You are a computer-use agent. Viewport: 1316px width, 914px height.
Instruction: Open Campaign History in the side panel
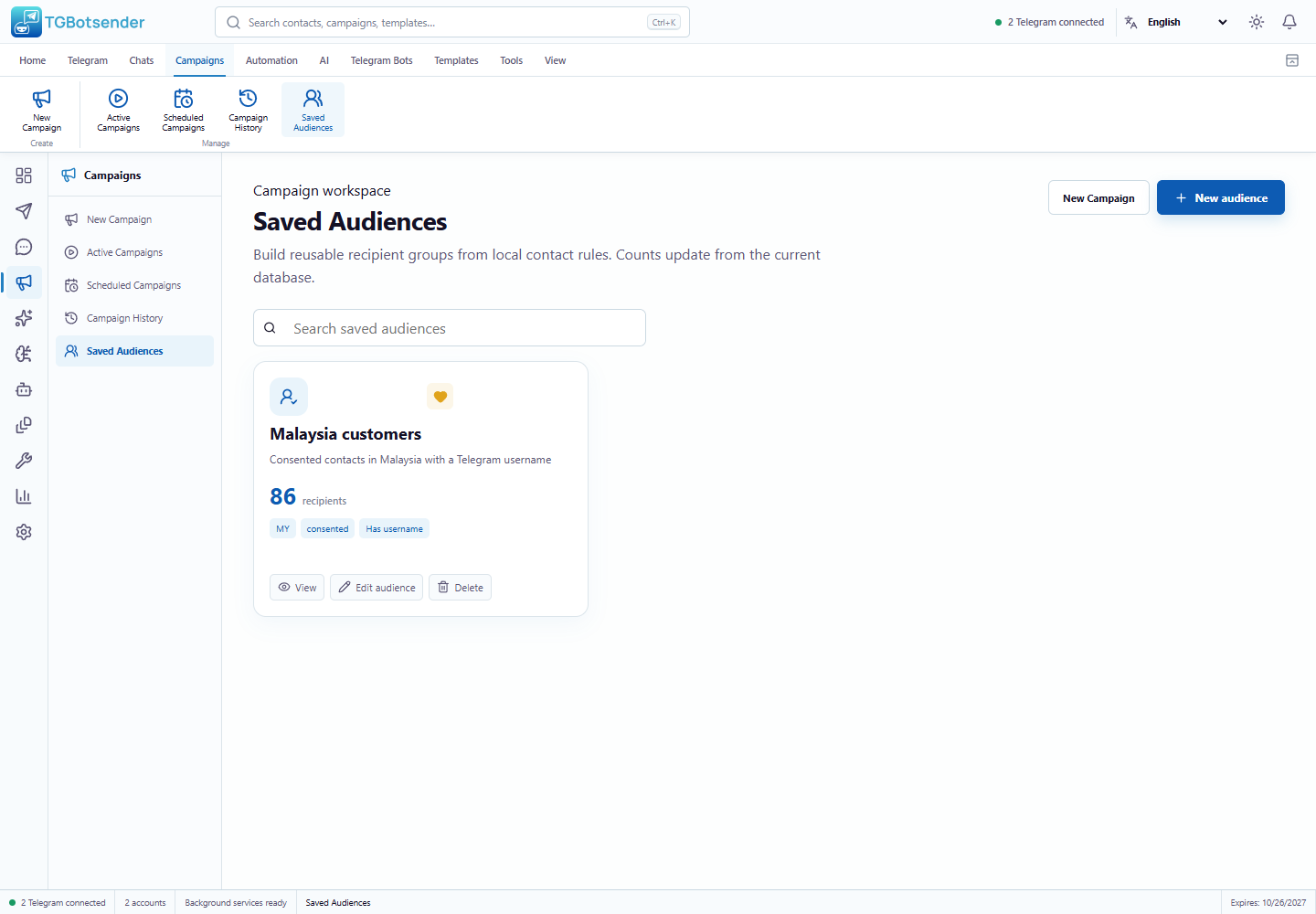click(x=134, y=318)
